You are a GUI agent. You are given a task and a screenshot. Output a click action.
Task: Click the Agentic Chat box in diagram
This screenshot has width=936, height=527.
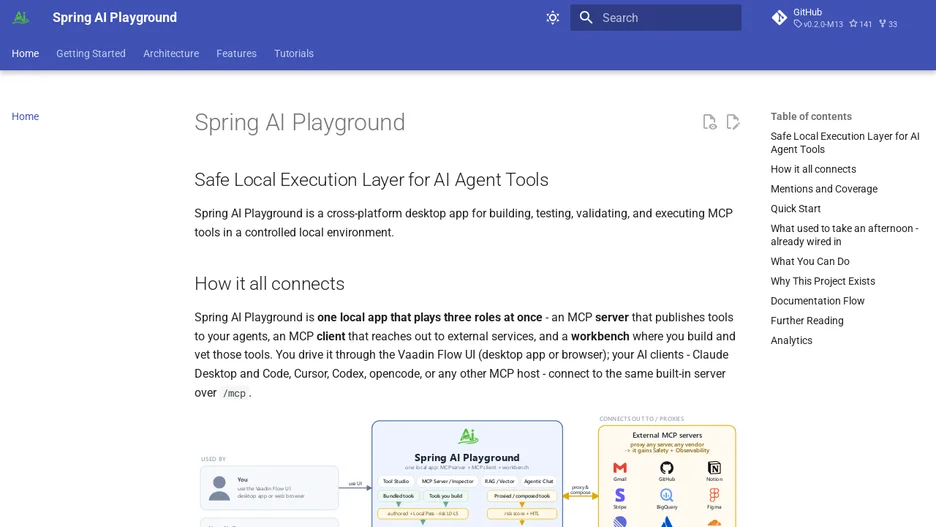pyautogui.click(x=538, y=481)
